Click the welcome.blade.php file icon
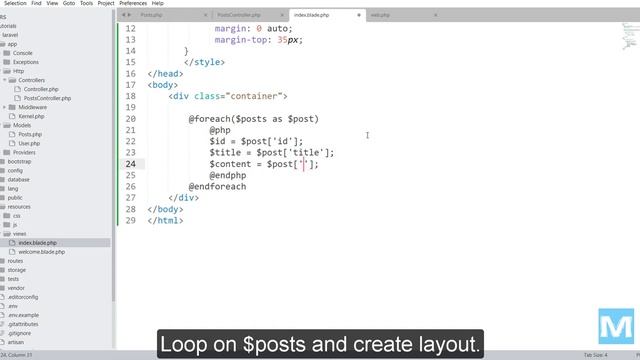 click(12, 252)
